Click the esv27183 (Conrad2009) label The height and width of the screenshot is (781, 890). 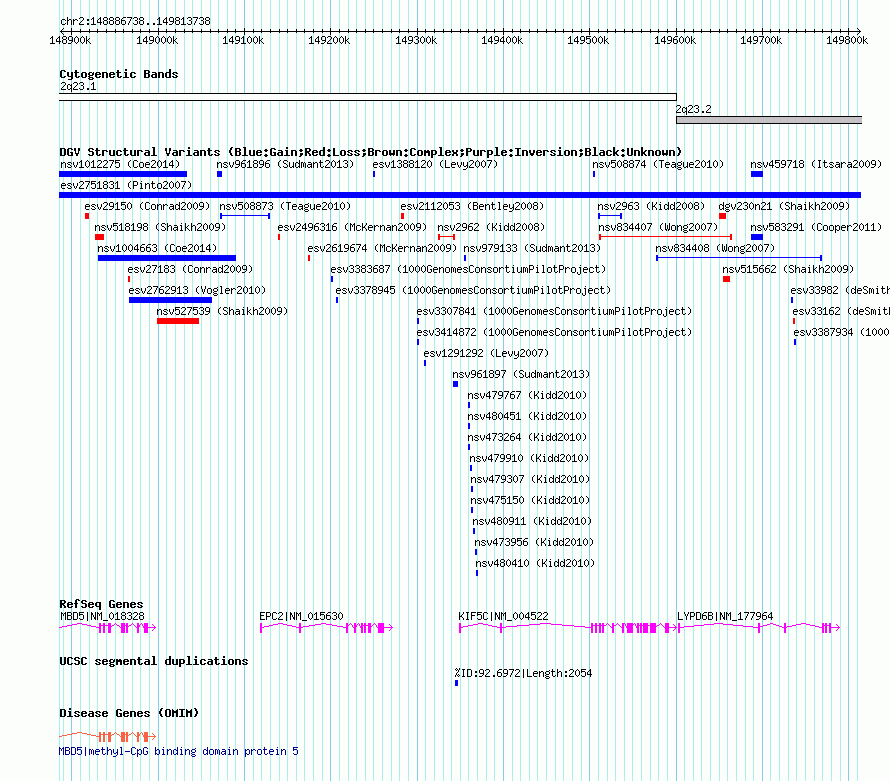click(x=190, y=269)
